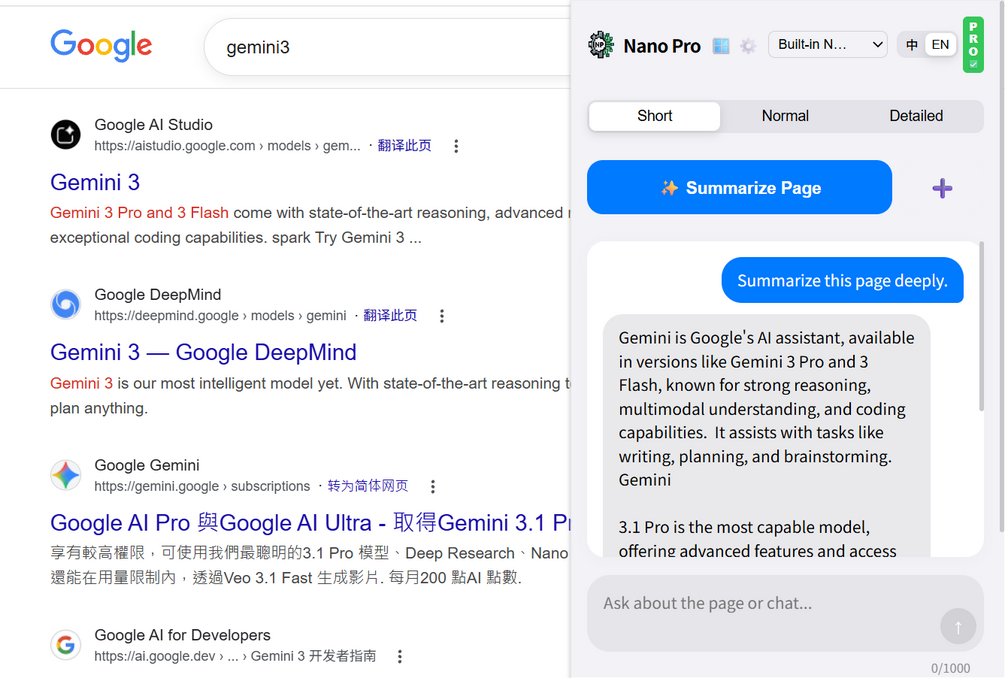Click 翻译此页 for AI Studio result
This screenshot has height=678, width=1005.
click(404, 145)
